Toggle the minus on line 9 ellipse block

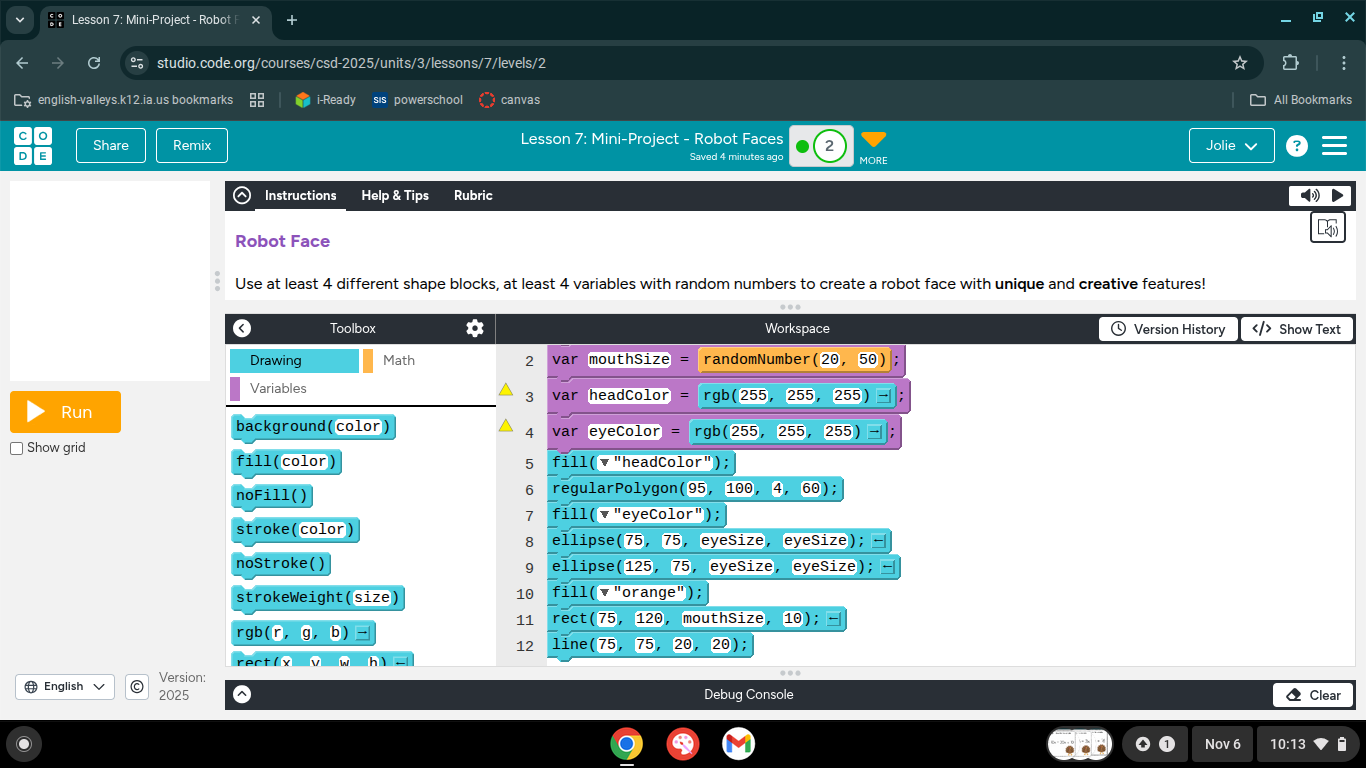888,567
